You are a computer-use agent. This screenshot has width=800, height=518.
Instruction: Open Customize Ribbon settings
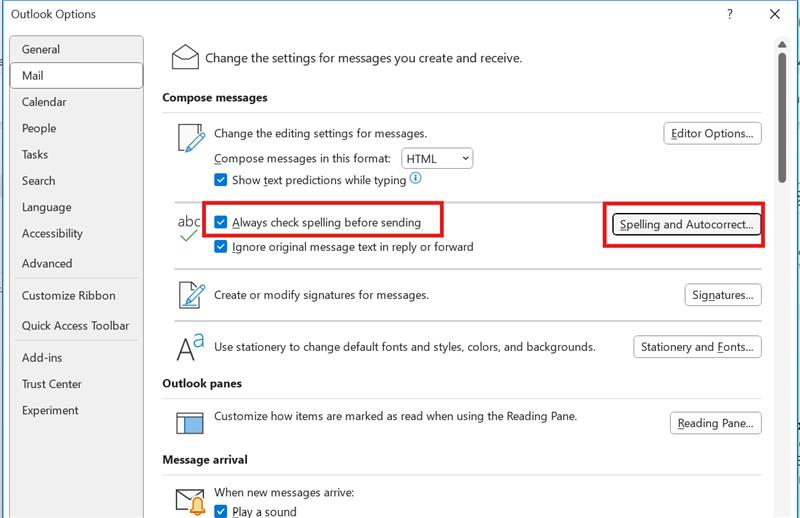77,295
